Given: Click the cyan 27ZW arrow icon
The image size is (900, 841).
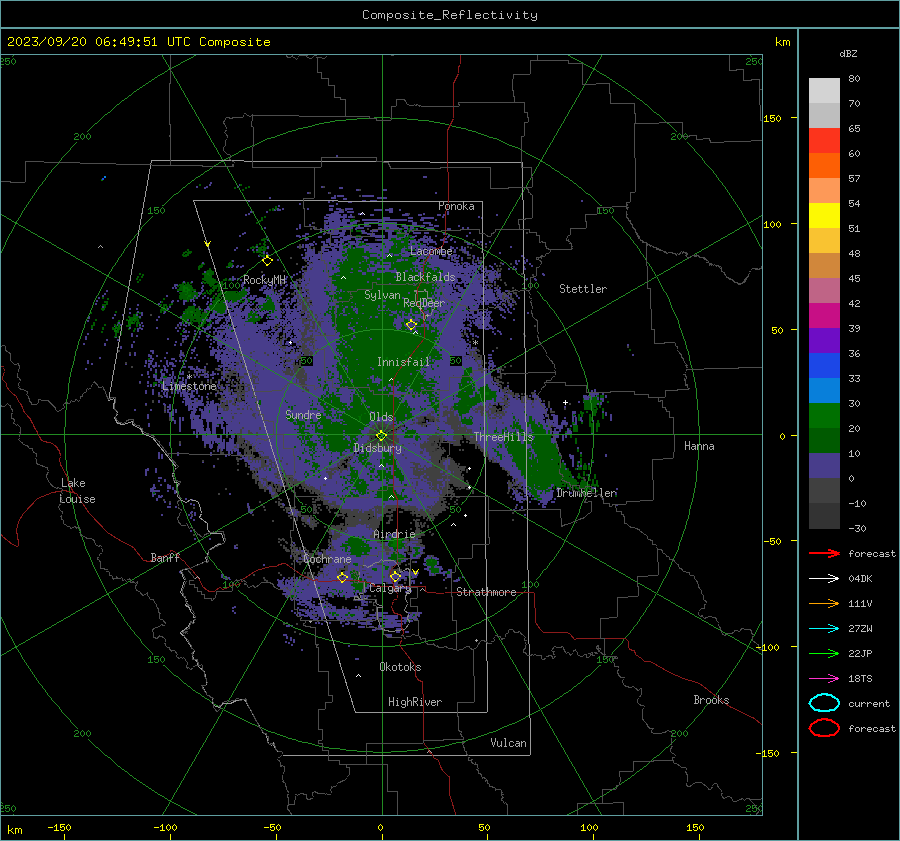Looking at the screenshot, I should tap(824, 629).
